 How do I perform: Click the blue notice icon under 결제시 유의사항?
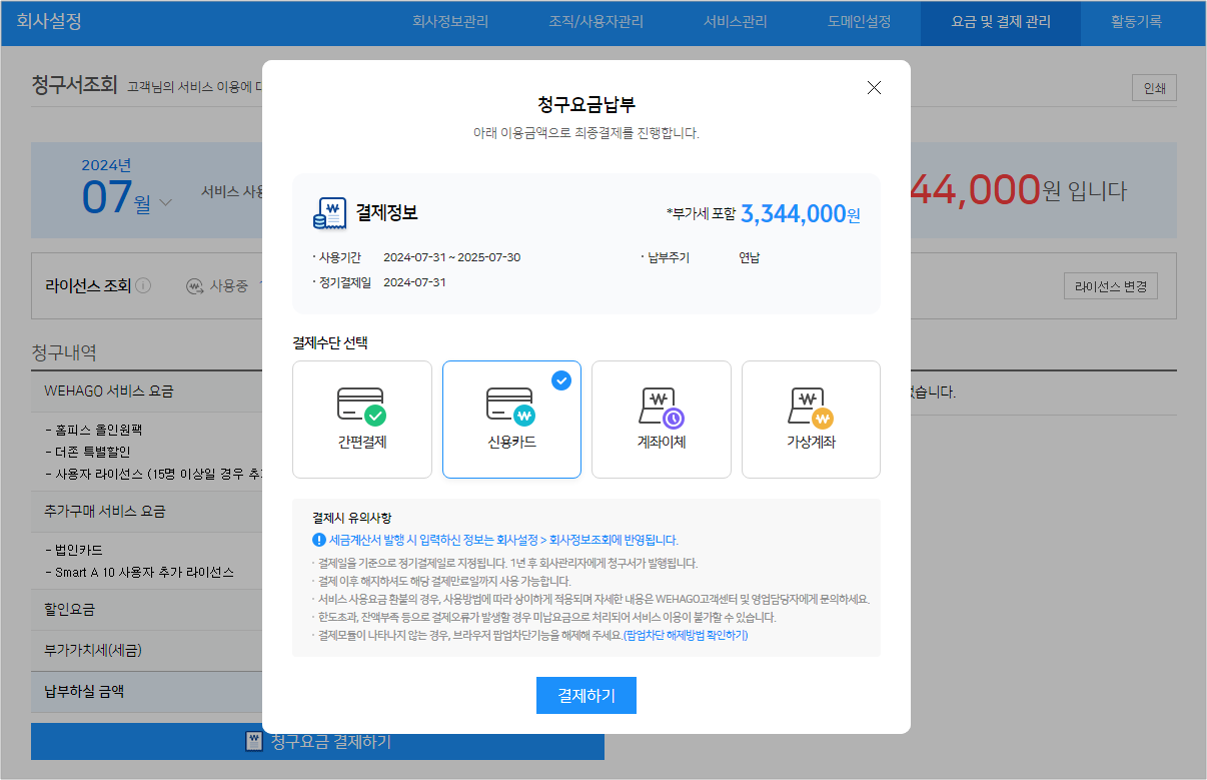coord(319,540)
